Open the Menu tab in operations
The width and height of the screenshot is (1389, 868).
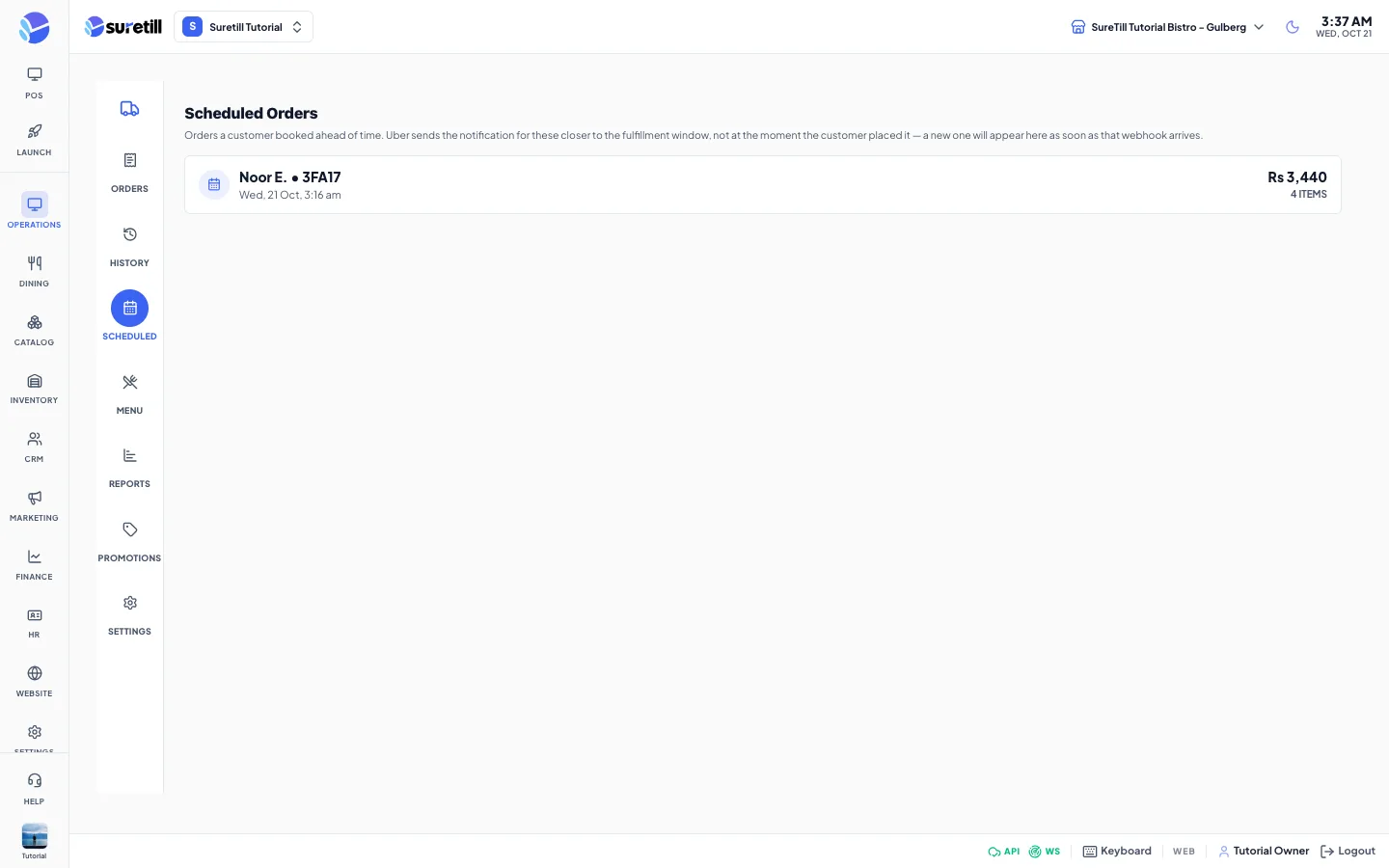tap(129, 393)
